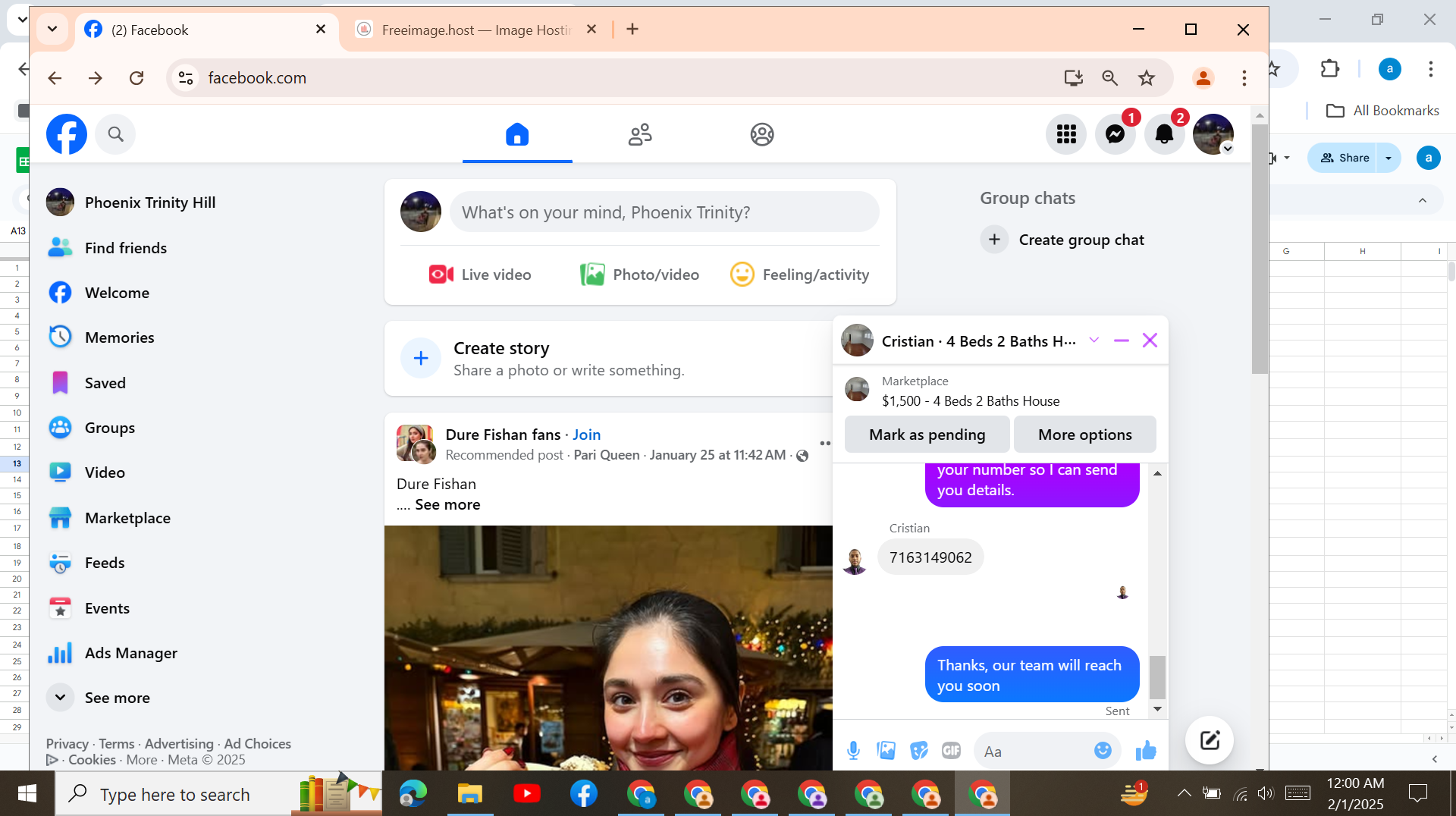Open Memories in the left sidebar
Viewport: 1456px width, 816px height.
coord(119,337)
